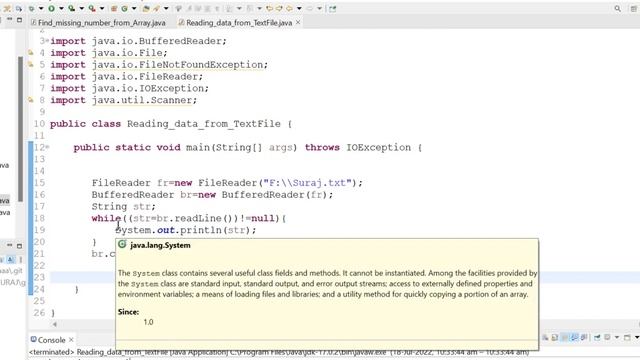The width and height of the screenshot is (640, 360).
Task: Click the editor horizontal scroll-left arrow
Action: pos(55,324)
